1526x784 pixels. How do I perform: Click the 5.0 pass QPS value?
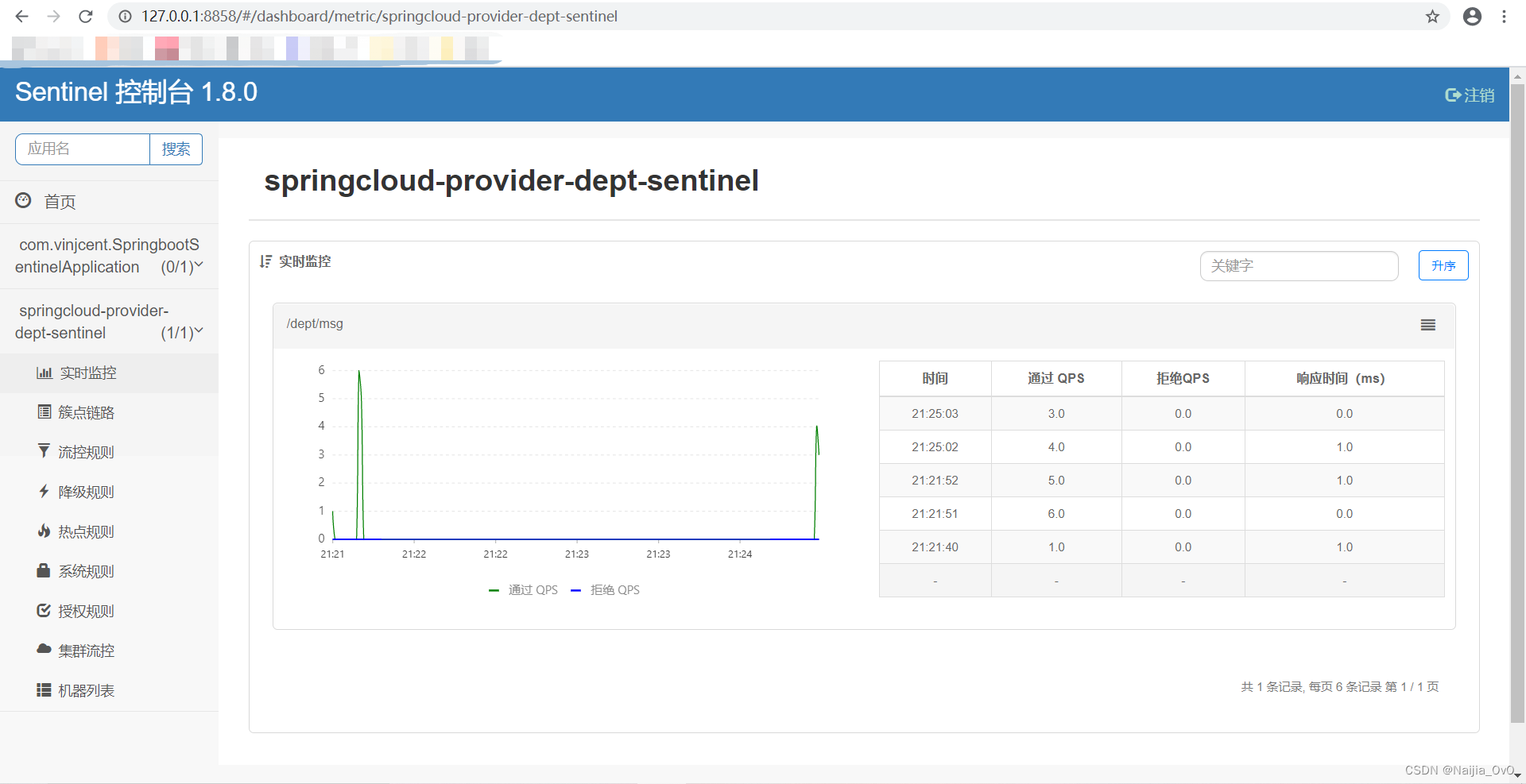point(1055,480)
